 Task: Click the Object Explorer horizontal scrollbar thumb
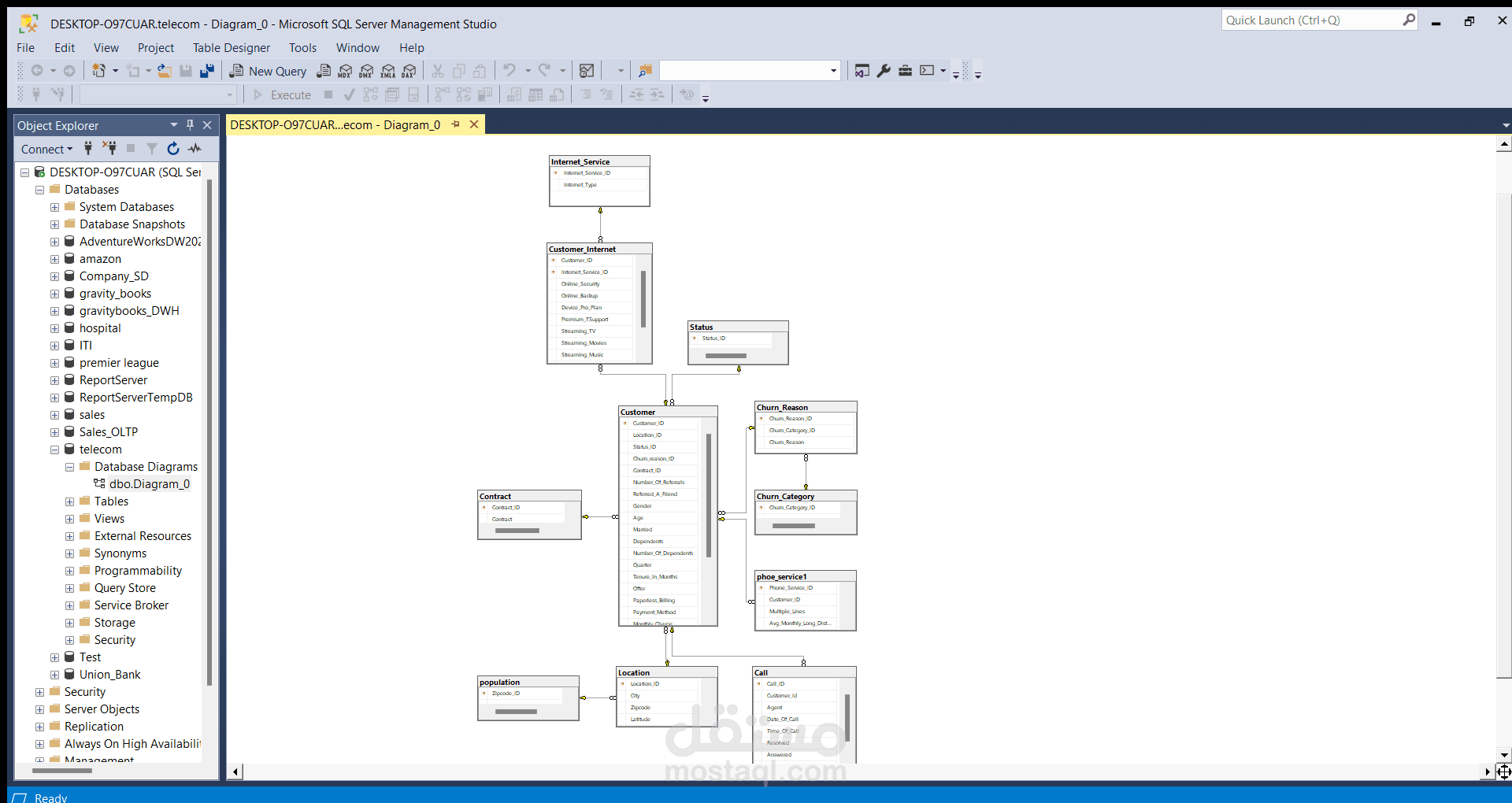click(62, 771)
